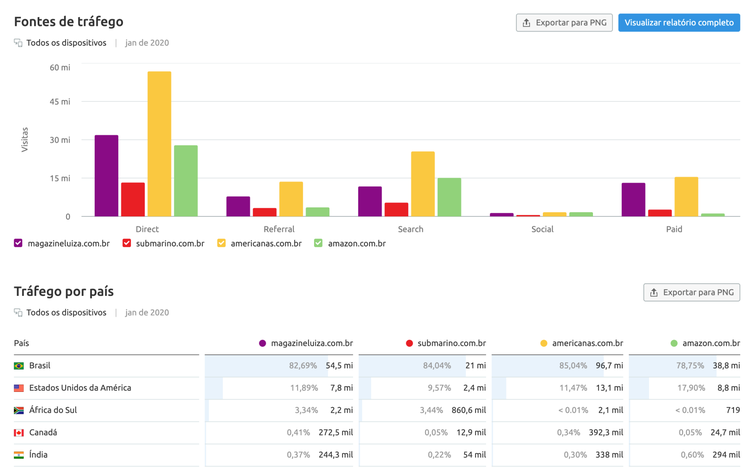Toggle submarino.com.br legend checkbox
Screen dimensions: 750x475
[x=127, y=243]
